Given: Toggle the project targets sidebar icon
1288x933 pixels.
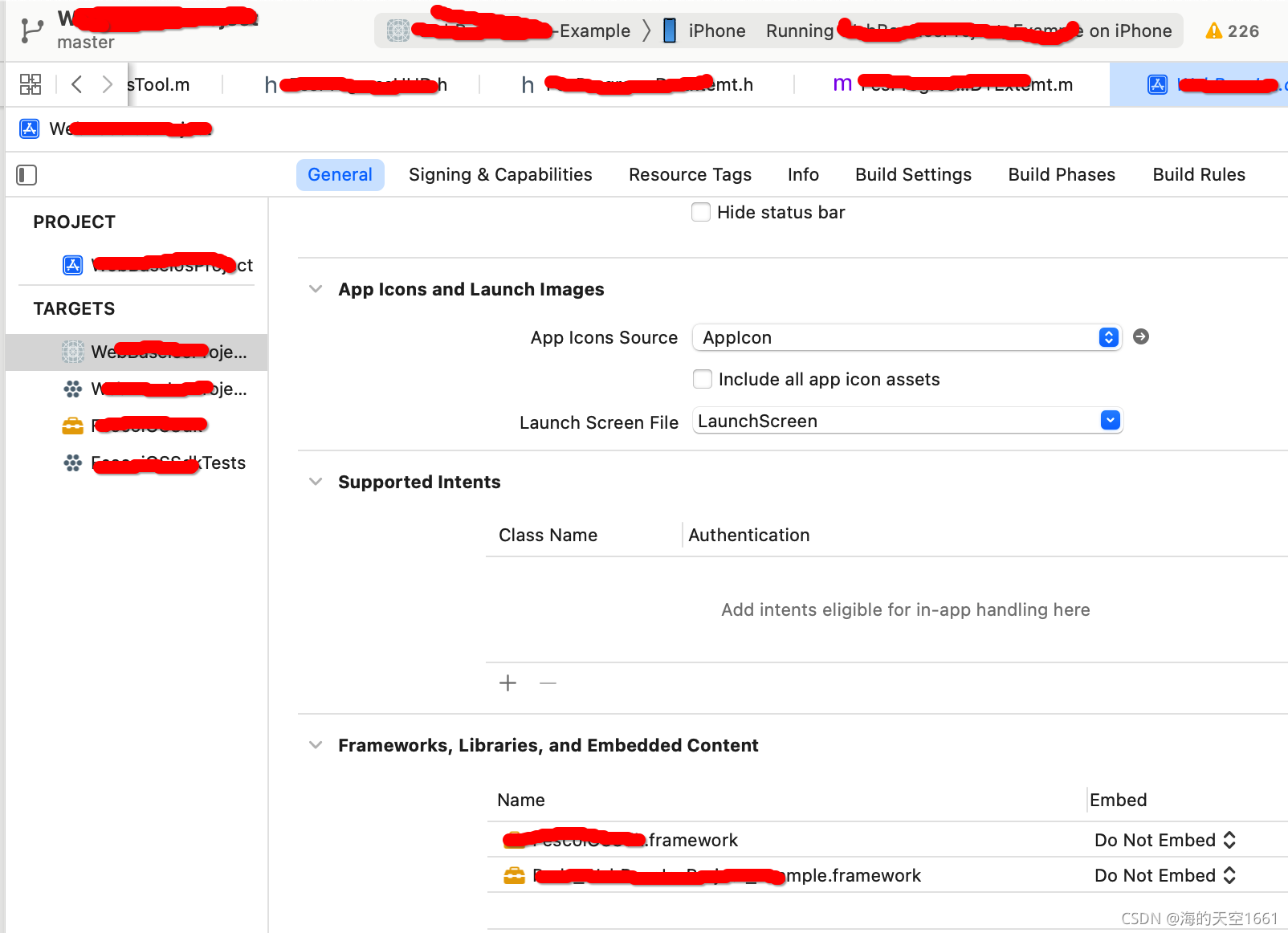Looking at the screenshot, I should (26, 174).
